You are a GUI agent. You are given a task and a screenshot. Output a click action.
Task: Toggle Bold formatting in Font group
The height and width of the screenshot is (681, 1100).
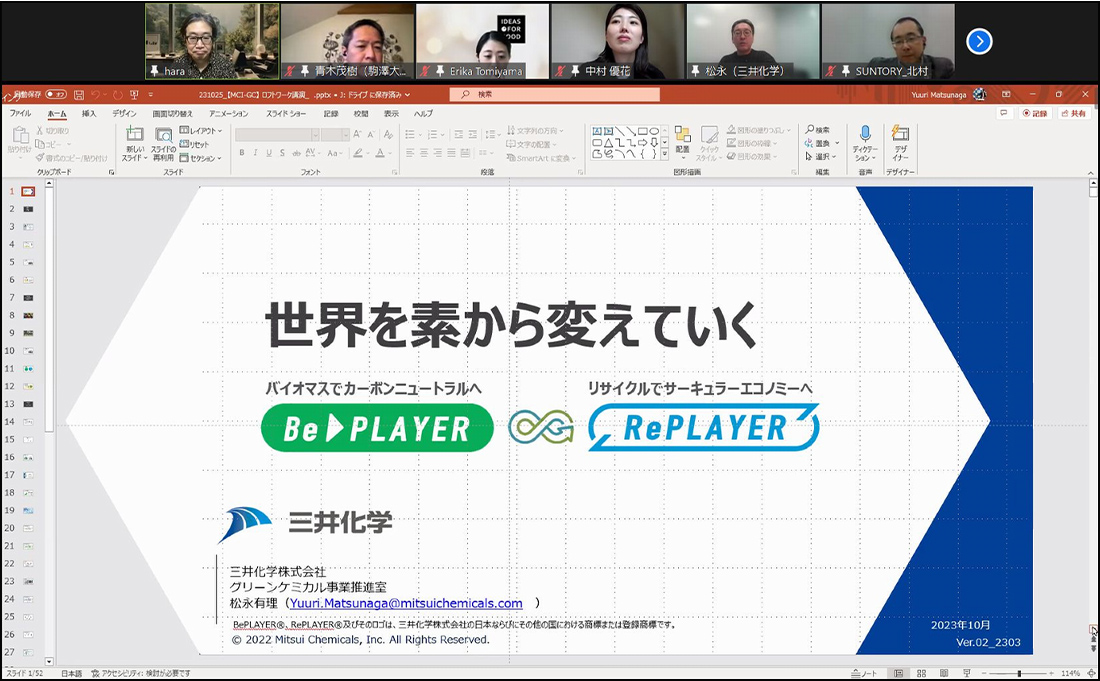click(242, 153)
